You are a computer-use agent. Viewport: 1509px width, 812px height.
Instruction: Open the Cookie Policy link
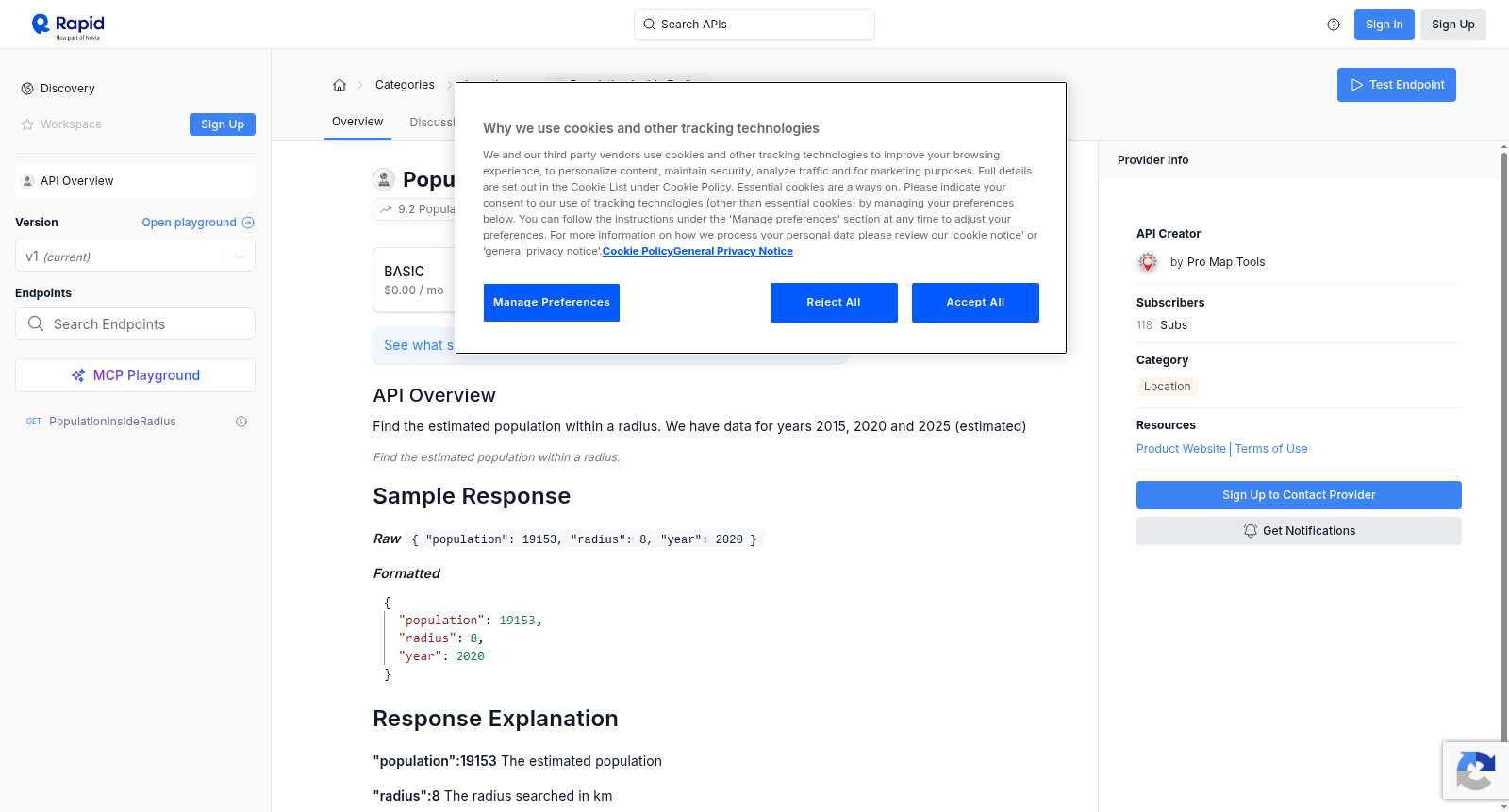click(638, 251)
